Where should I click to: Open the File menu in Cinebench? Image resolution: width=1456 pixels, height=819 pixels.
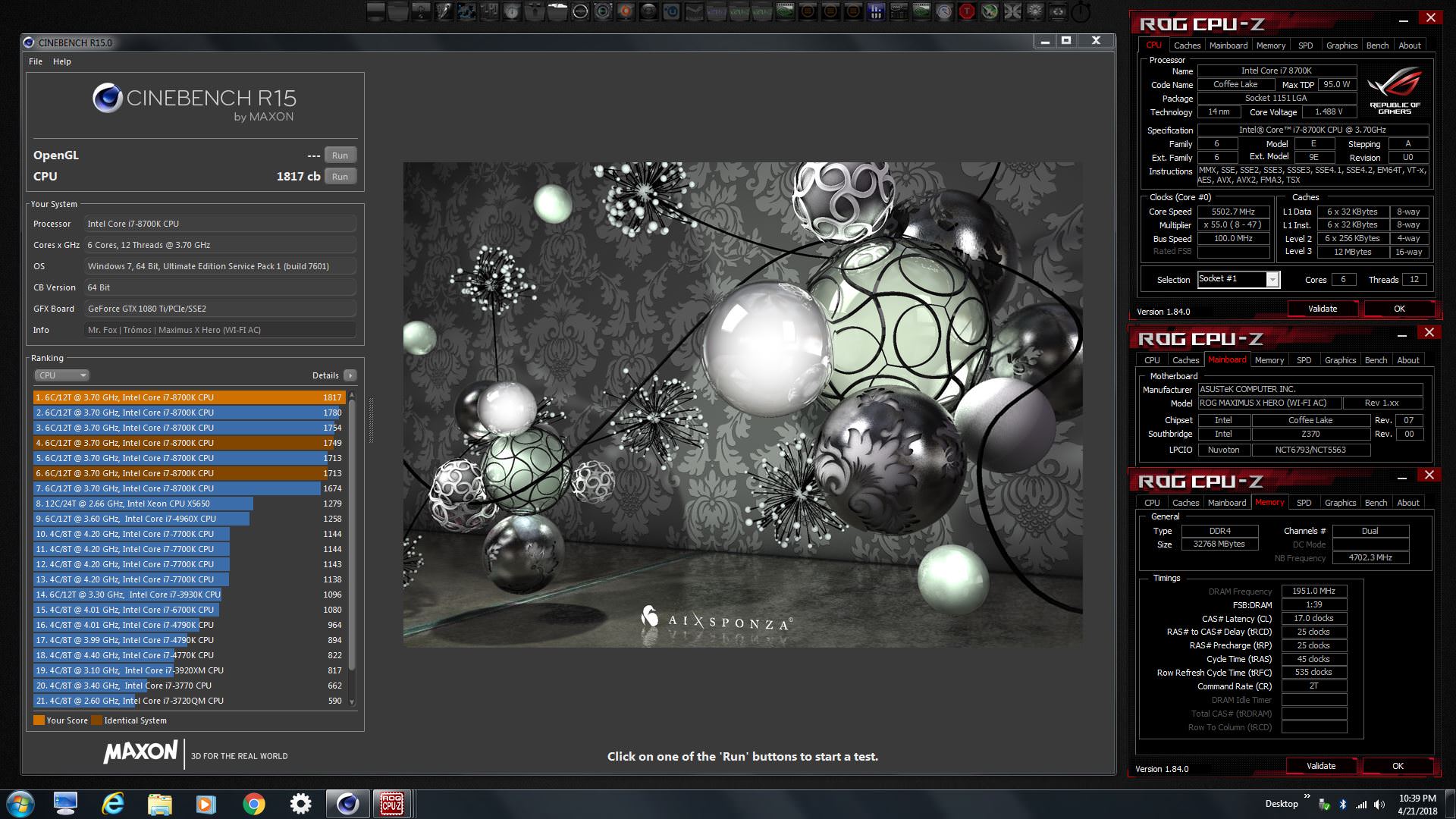36,61
